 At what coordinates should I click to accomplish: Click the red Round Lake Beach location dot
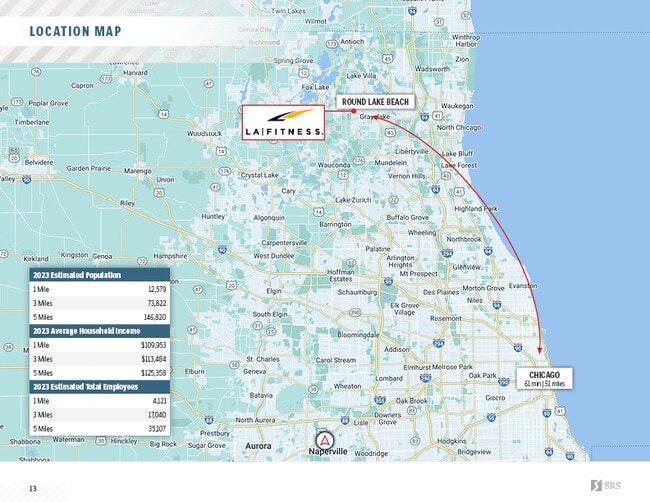340,111
